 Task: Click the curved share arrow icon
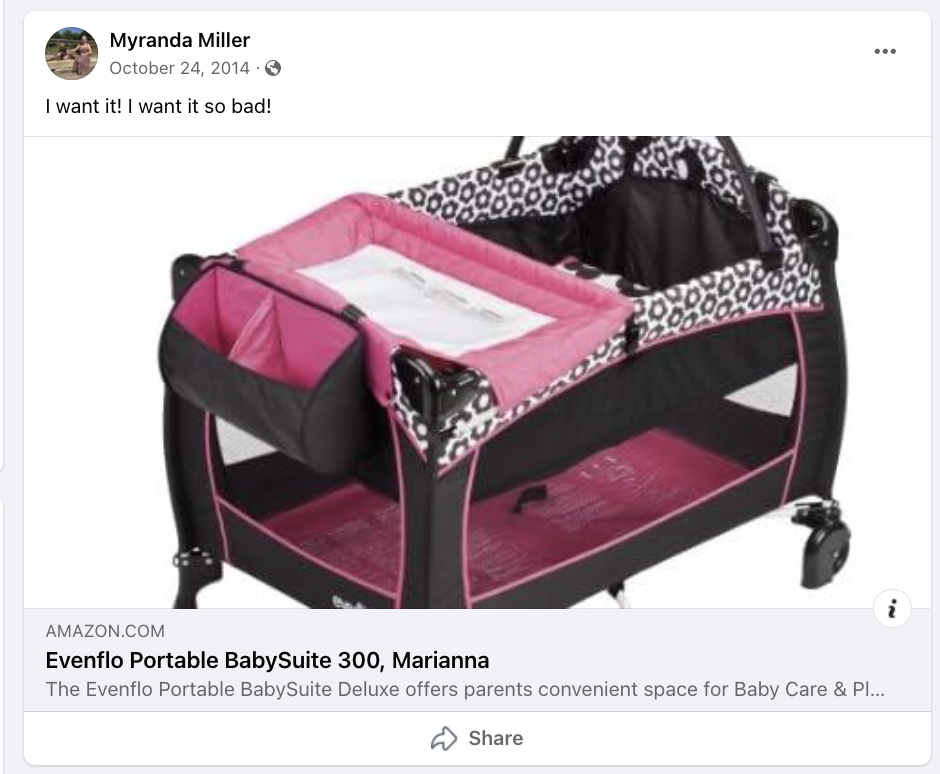point(444,739)
